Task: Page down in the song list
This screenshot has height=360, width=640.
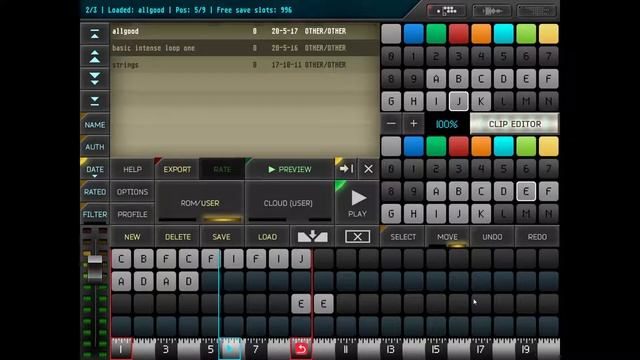Action: 95,79
